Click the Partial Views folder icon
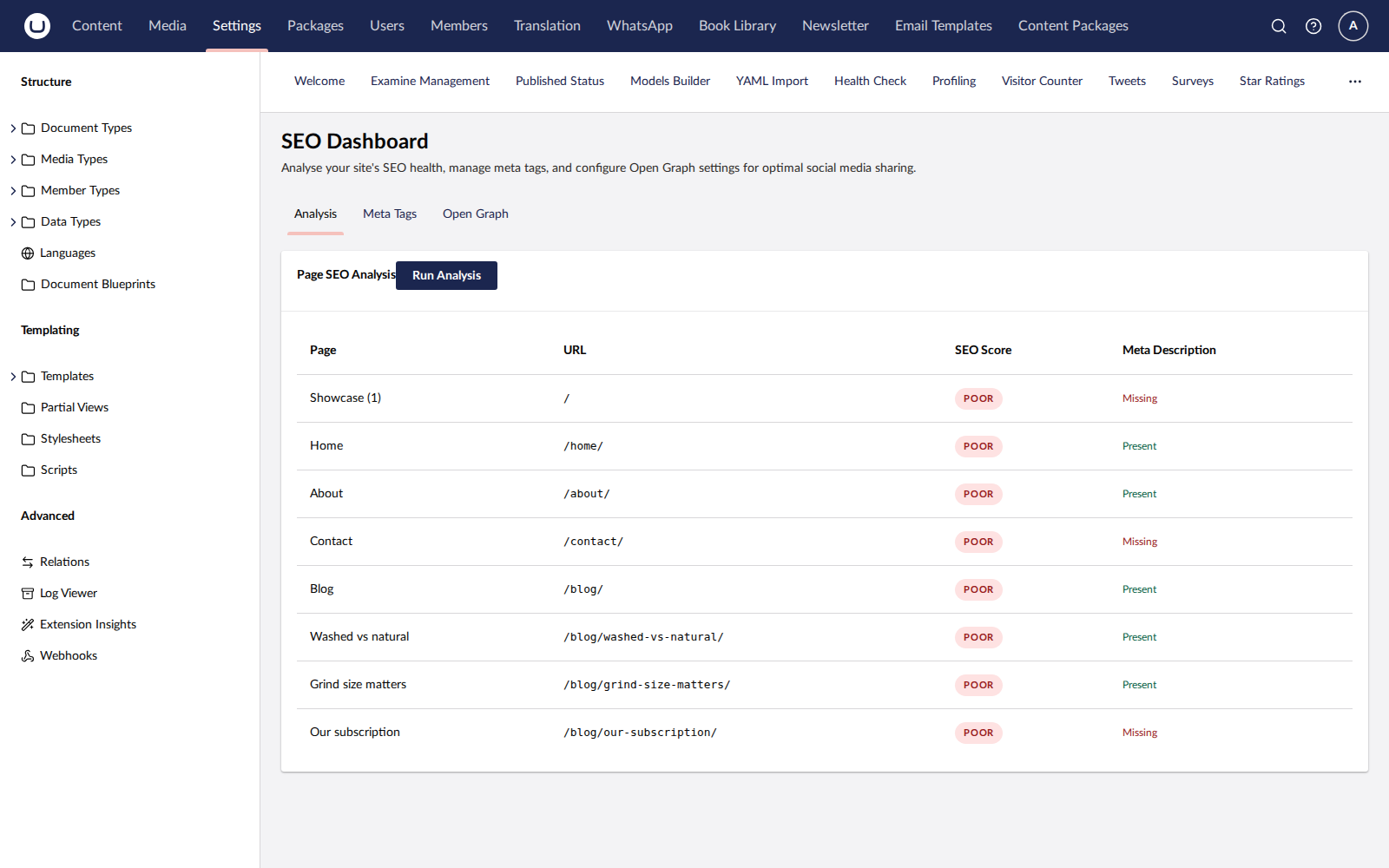Image resolution: width=1389 pixels, height=868 pixels. 28,408
